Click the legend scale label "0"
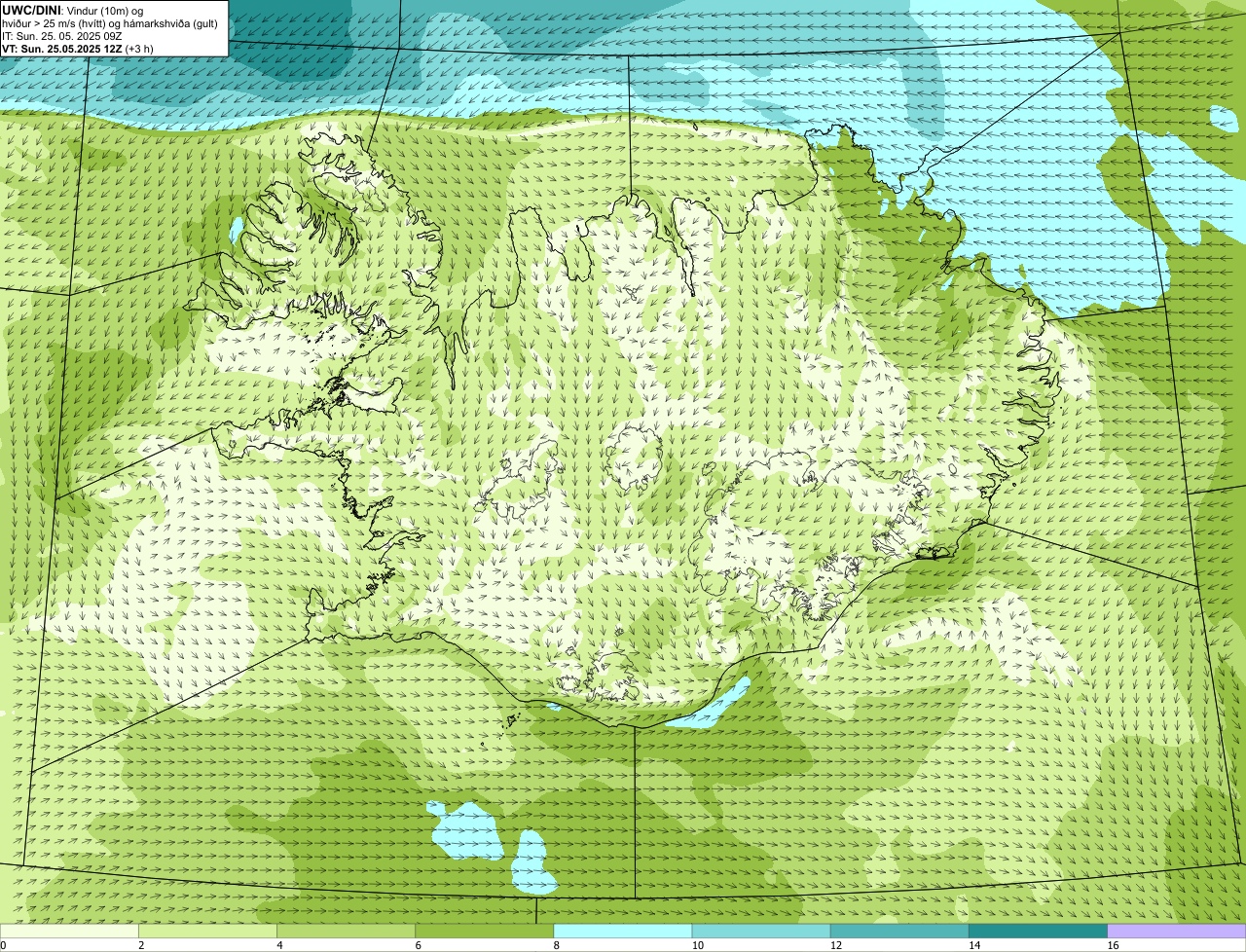 pyautogui.click(x=3, y=945)
